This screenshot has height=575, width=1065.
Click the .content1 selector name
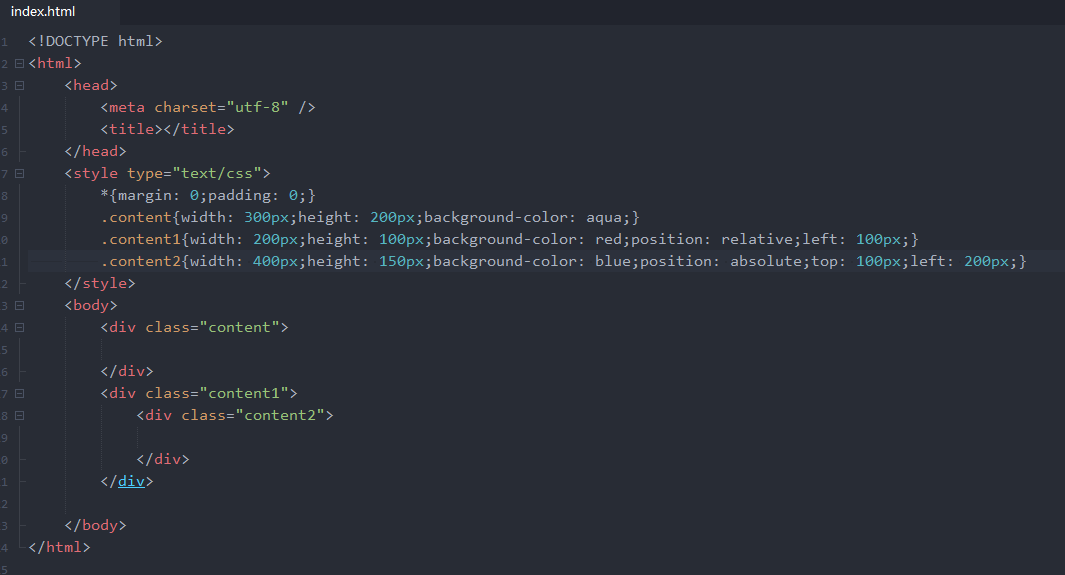[x=141, y=240]
